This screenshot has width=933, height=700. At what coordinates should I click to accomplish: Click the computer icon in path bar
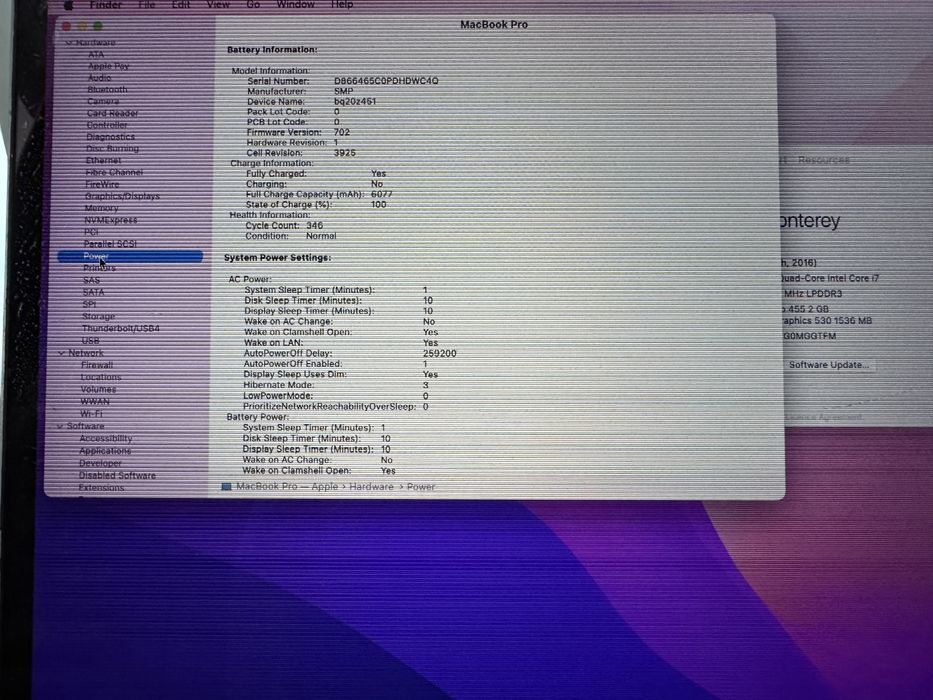point(226,487)
